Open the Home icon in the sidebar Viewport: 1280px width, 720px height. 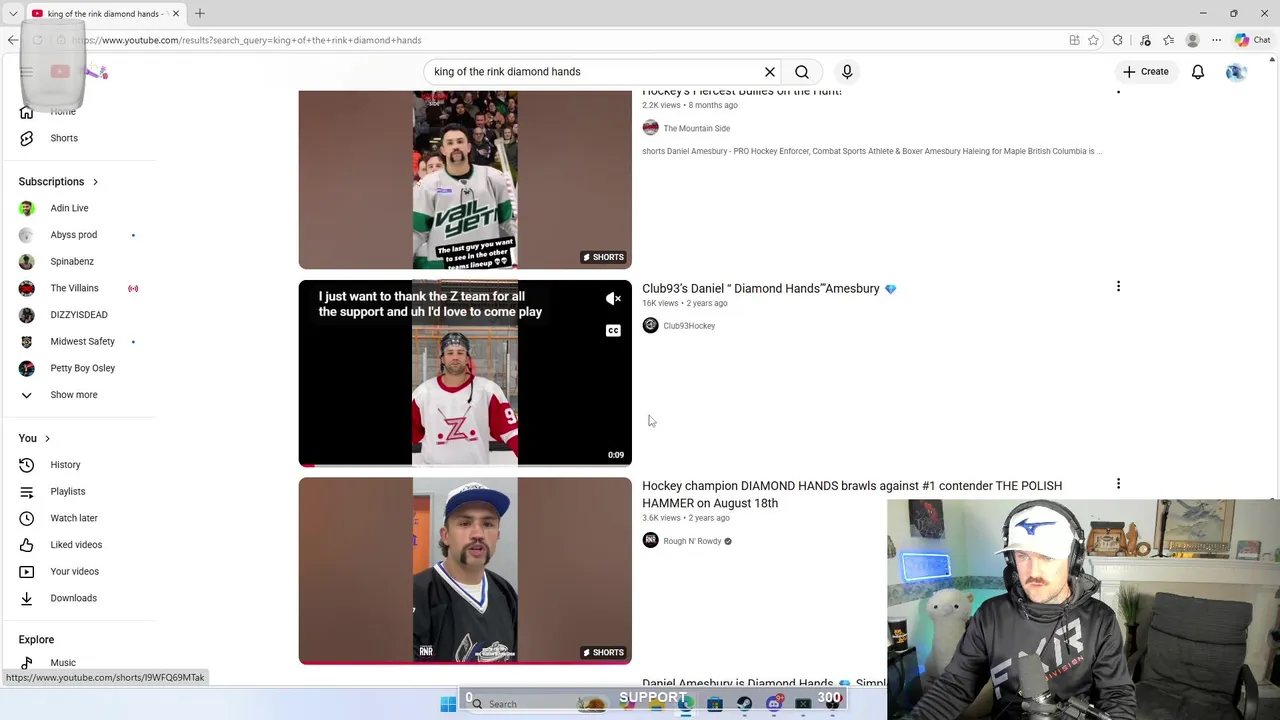pos(27,111)
